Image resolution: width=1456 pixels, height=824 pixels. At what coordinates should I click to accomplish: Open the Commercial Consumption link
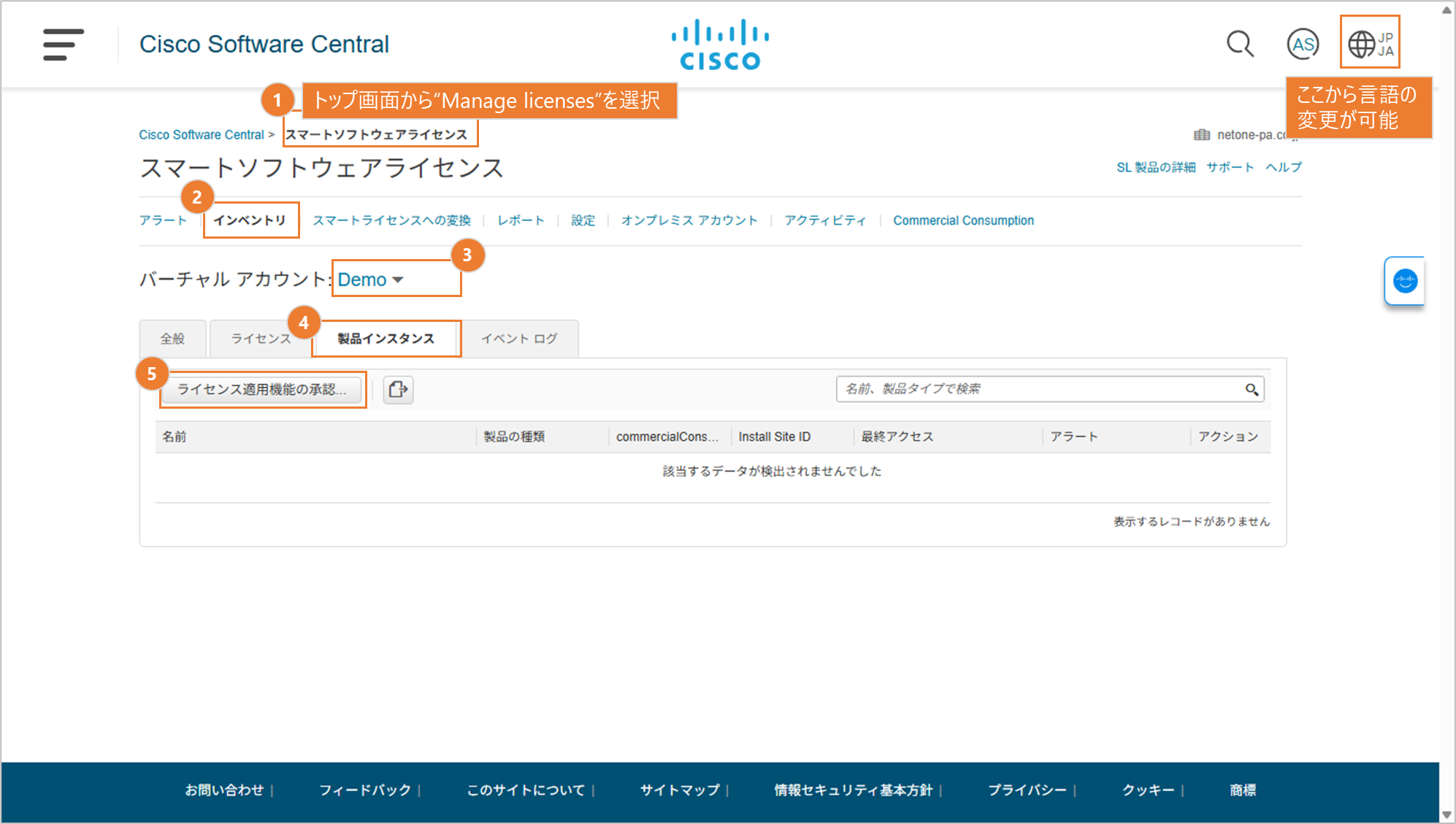pyautogui.click(x=962, y=220)
